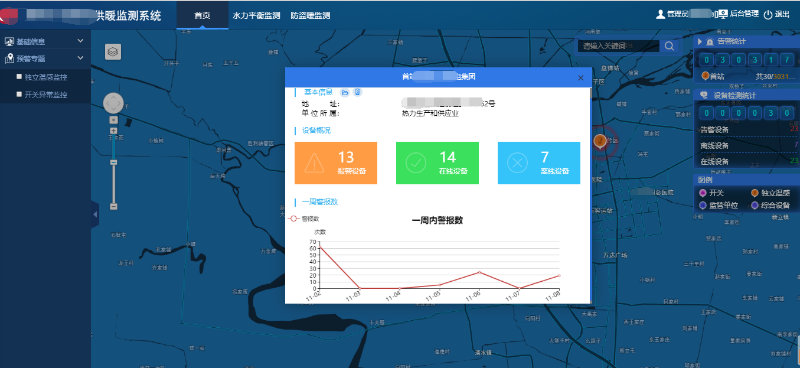Click the folder icon beside 基本信息
Image resolution: width=800 pixels, height=368 pixels.
click(345, 92)
